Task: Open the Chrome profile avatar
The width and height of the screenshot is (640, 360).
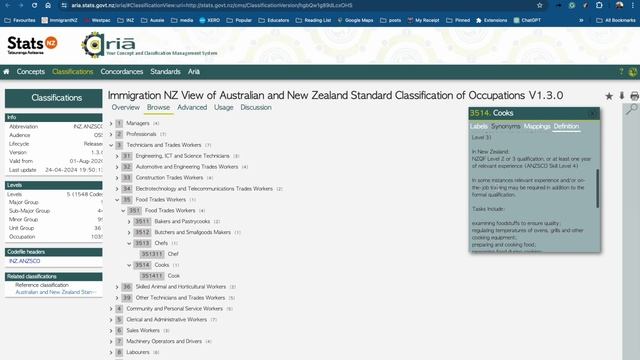Action: point(619,5)
